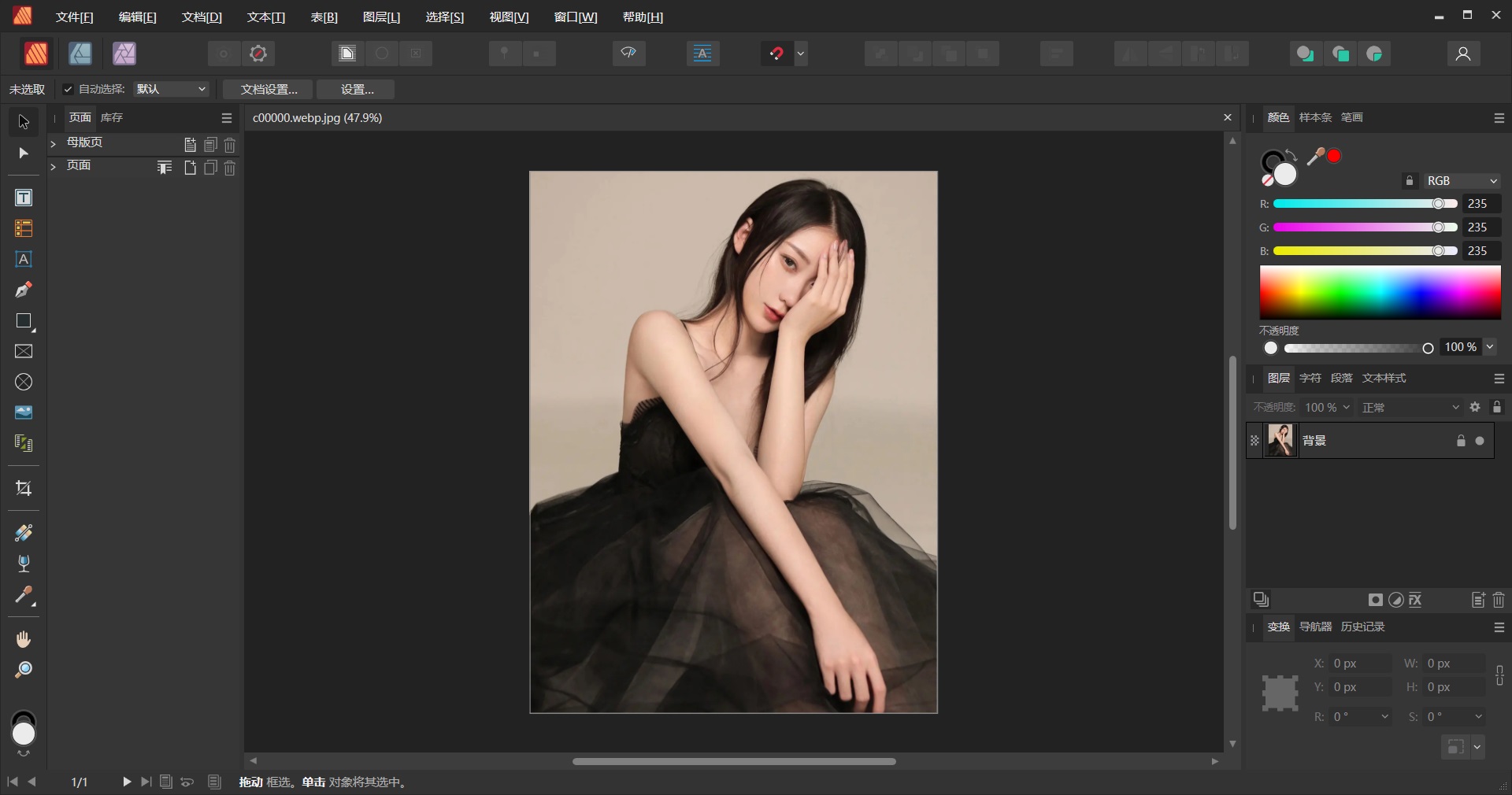Select the Pen tool
Screen dimensions: 1512x795
23,290
